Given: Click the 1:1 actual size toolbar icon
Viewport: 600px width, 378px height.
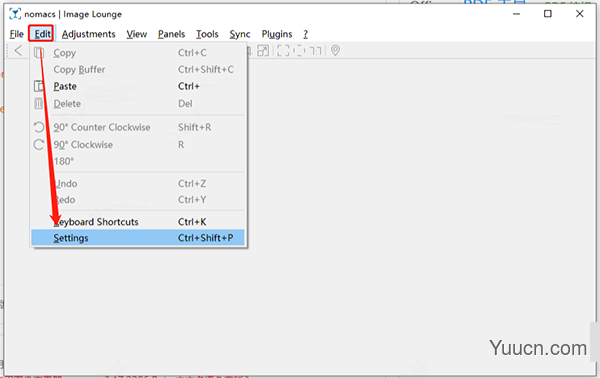Looking at the screenshot, I should pos(315,51).
